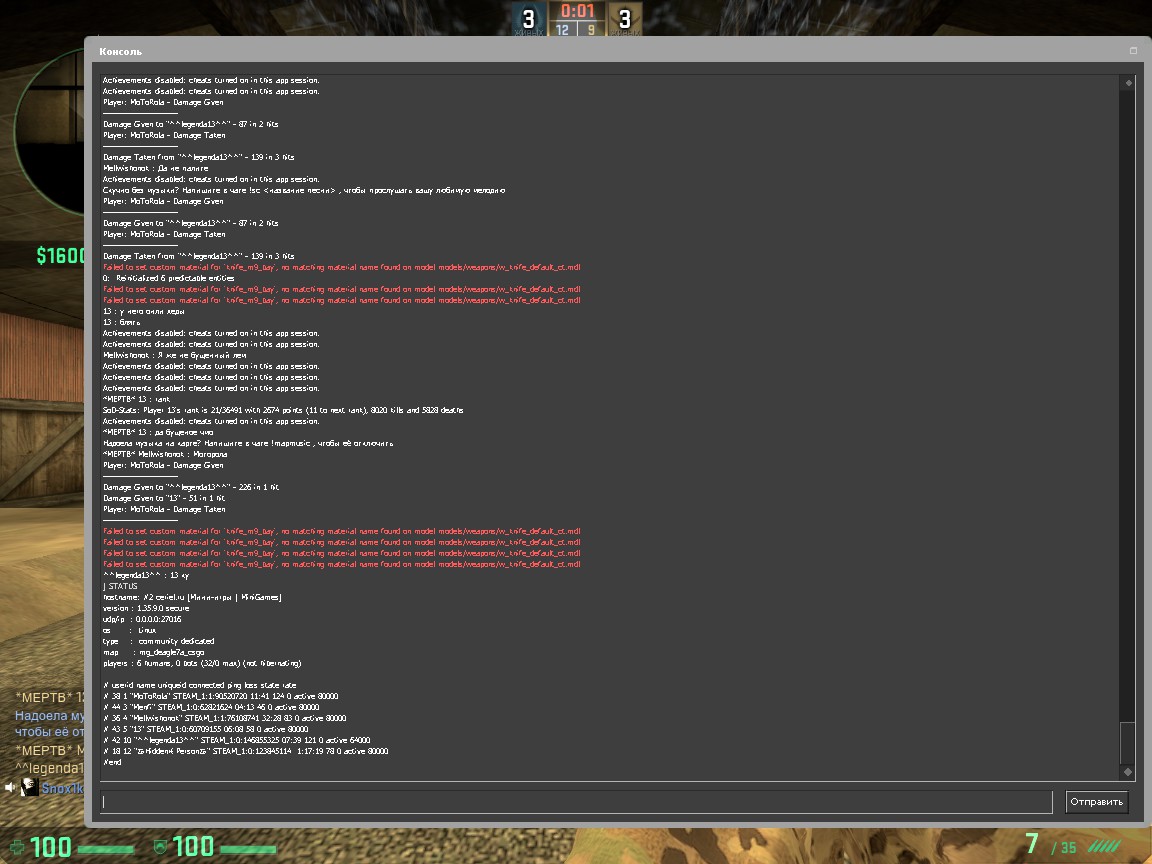The image size is (1152, 864).
Task: Click the console scrollbar thumb
Action: 1128,742
